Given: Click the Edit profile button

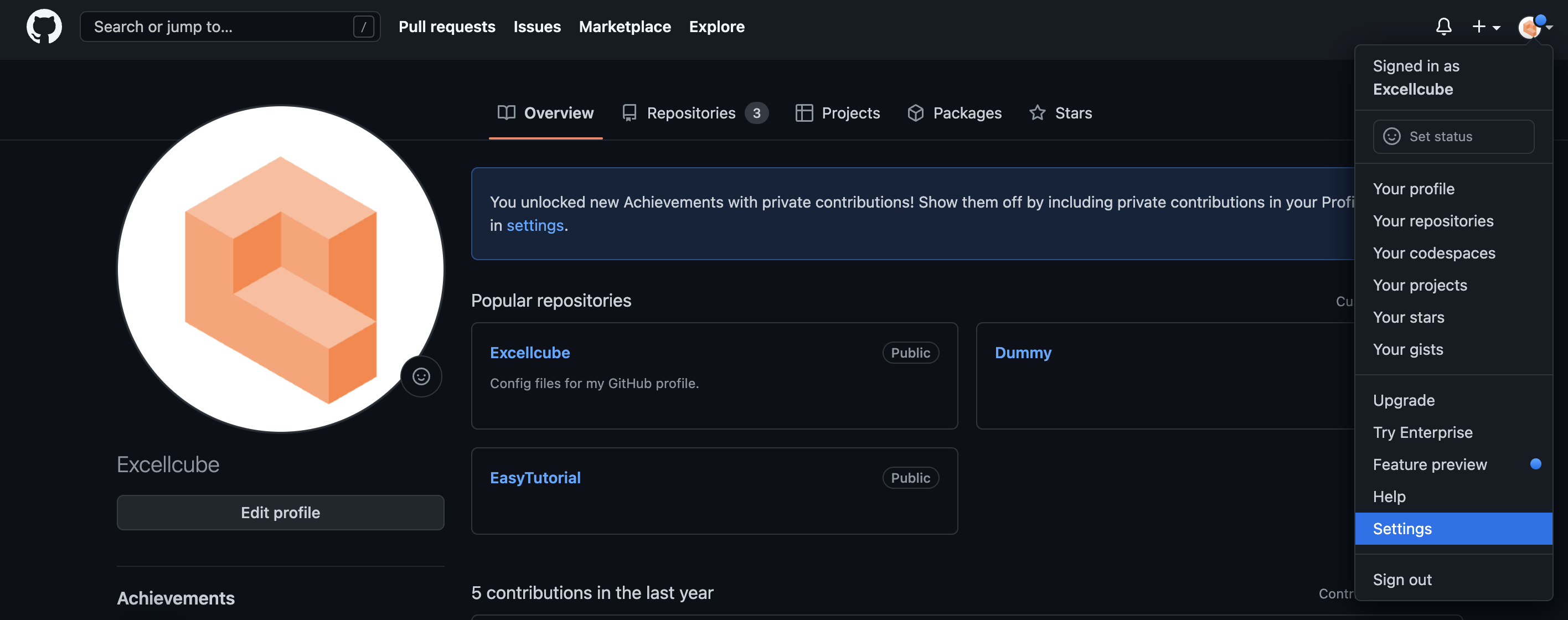Looking at the screenshot, I should tap(280, 512).
